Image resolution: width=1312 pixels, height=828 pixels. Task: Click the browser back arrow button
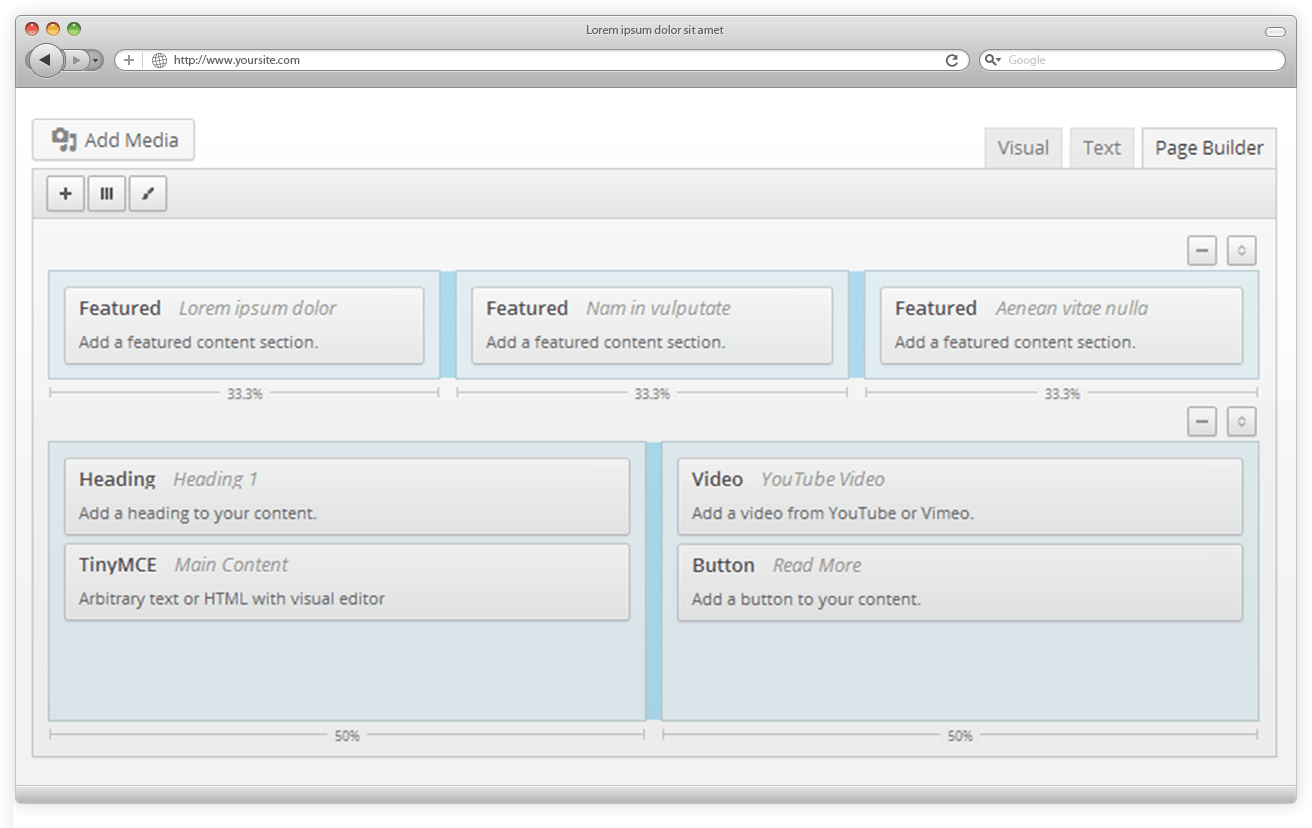[45, 60]
